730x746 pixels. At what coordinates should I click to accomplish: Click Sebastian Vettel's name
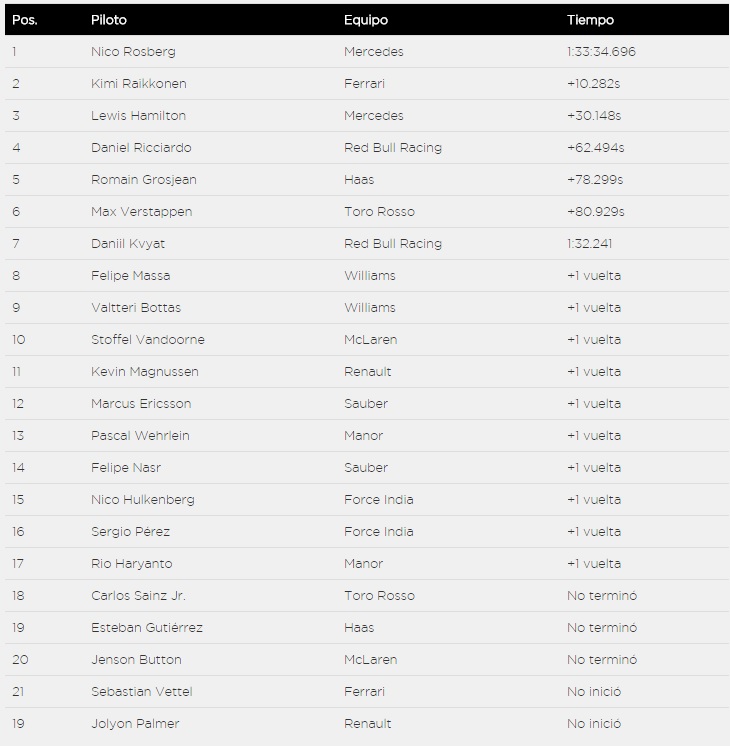[x=141, y=692]
